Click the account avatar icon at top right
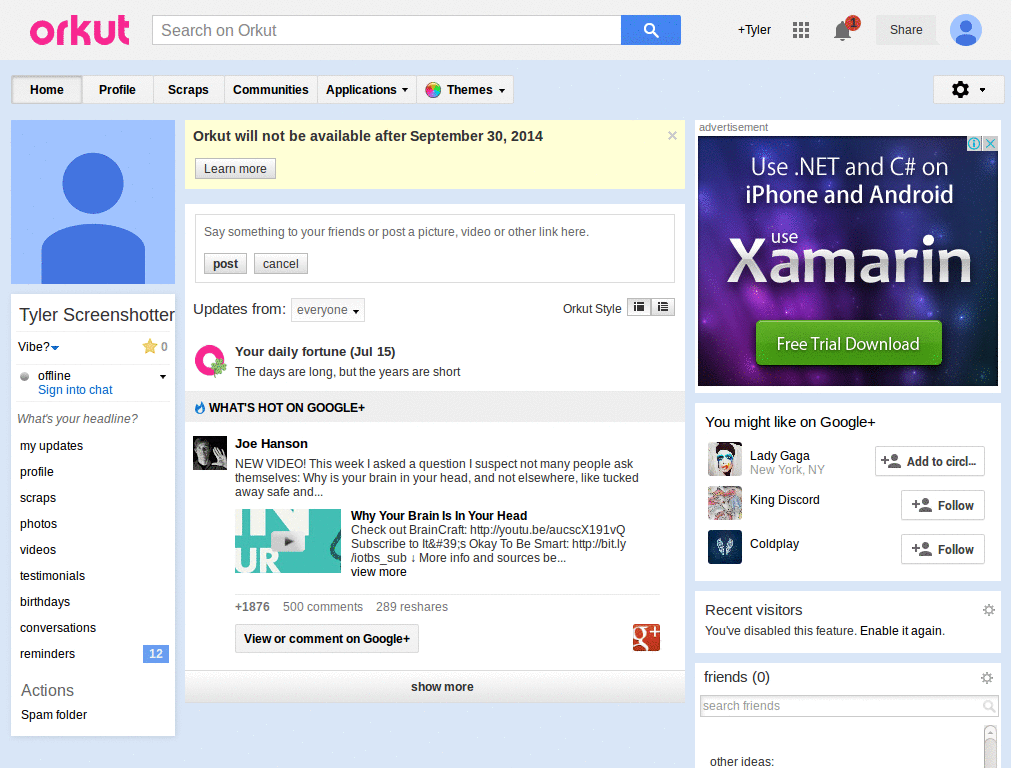Image resolution: width=1024 pixels, height=768 pixels. 966,30
